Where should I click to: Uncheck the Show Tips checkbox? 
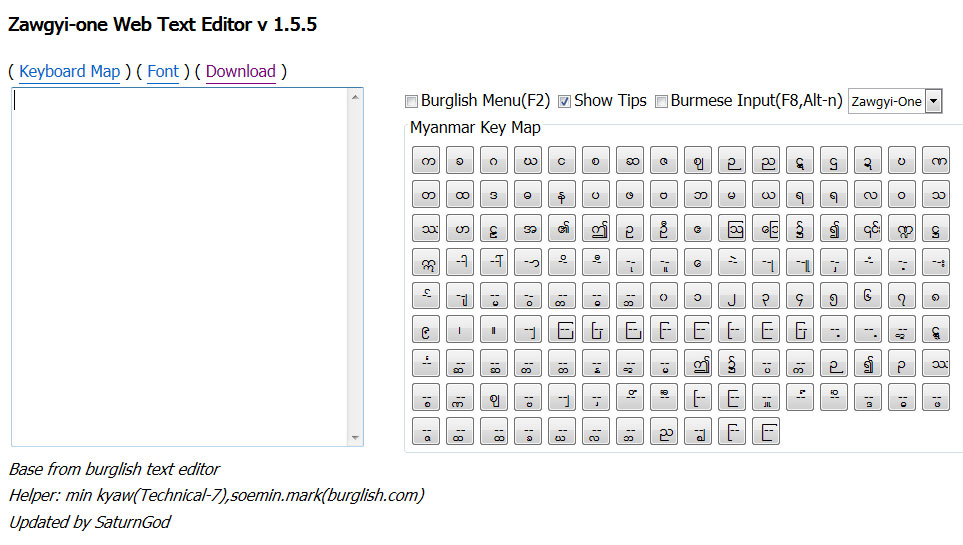(564, 101)
